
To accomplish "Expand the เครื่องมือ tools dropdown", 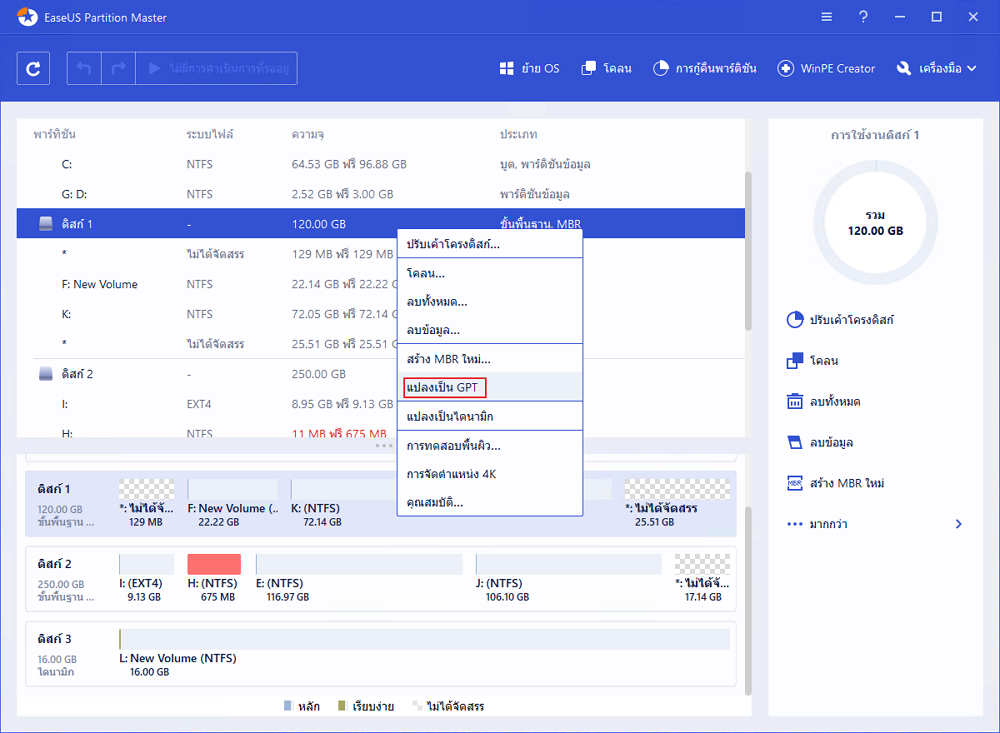I will point(936,68).
